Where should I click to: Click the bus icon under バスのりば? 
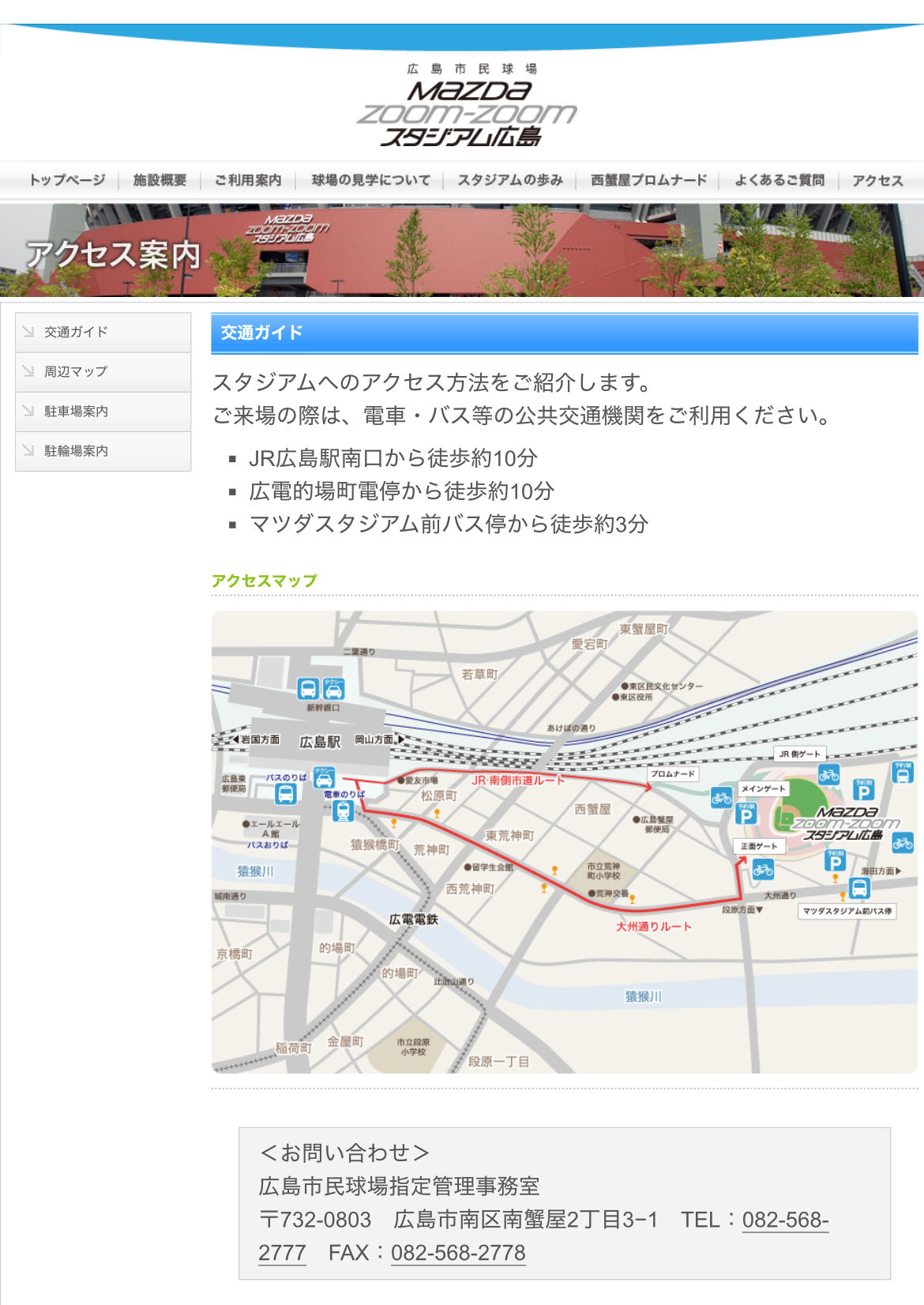point(286,793)
